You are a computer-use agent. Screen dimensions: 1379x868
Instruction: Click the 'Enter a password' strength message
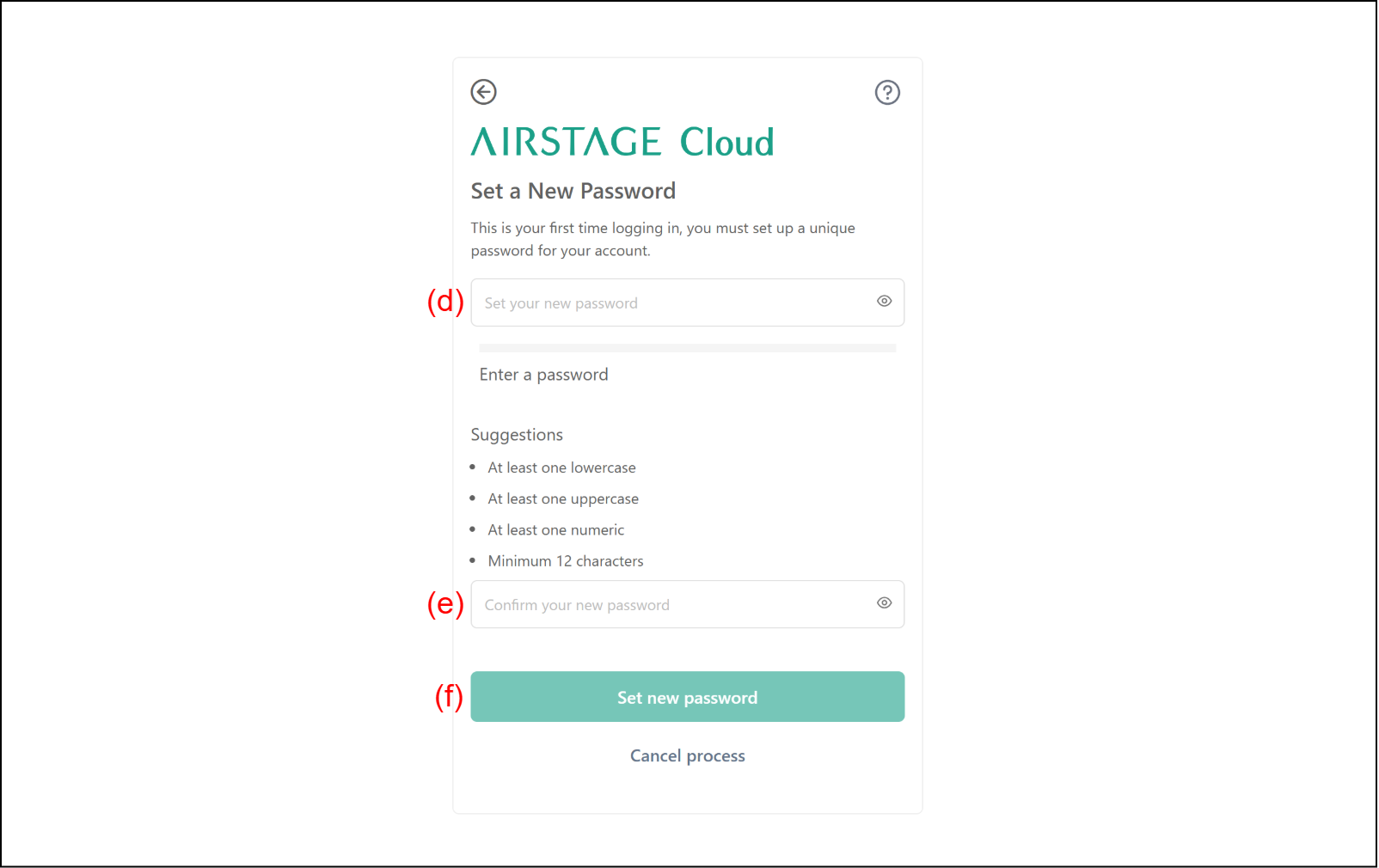(x=543, y=375)
